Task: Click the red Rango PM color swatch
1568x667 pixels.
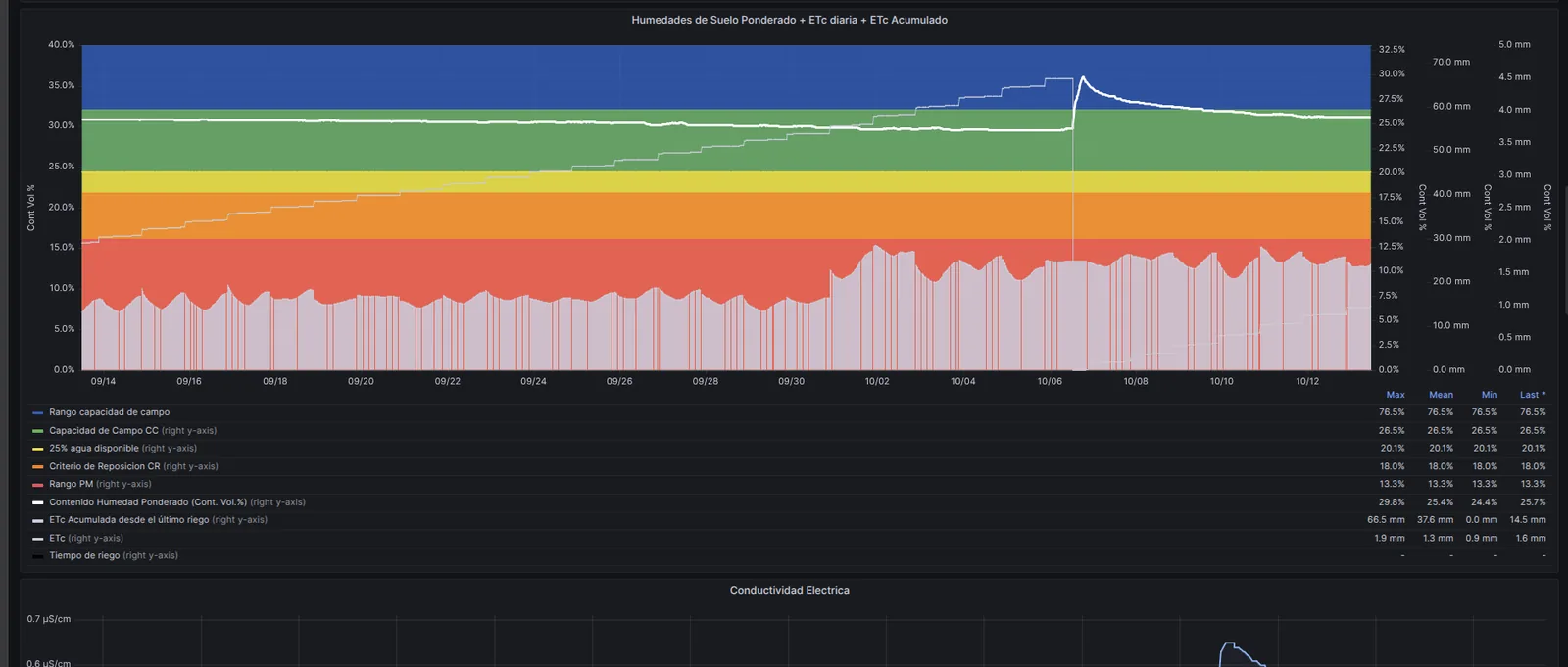Action: (37, 485)
